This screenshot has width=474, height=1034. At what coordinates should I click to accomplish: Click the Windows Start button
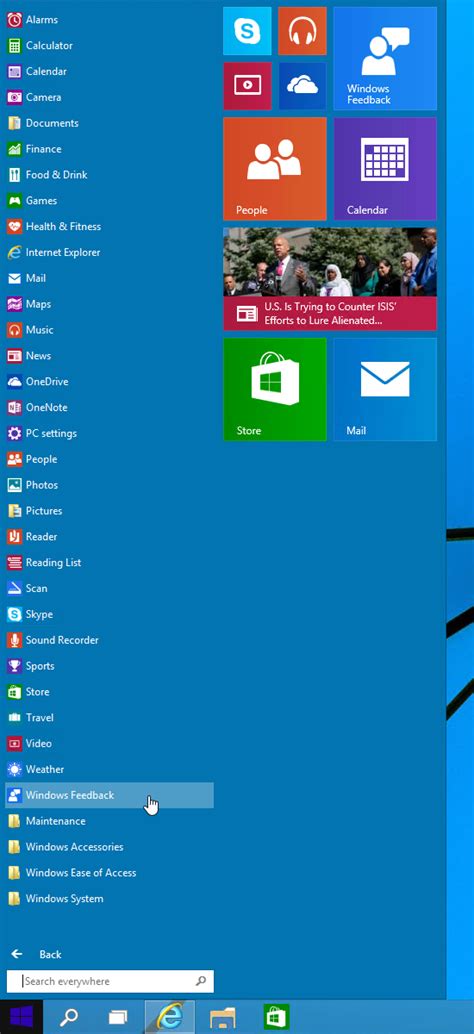[x=21, y=1017]
